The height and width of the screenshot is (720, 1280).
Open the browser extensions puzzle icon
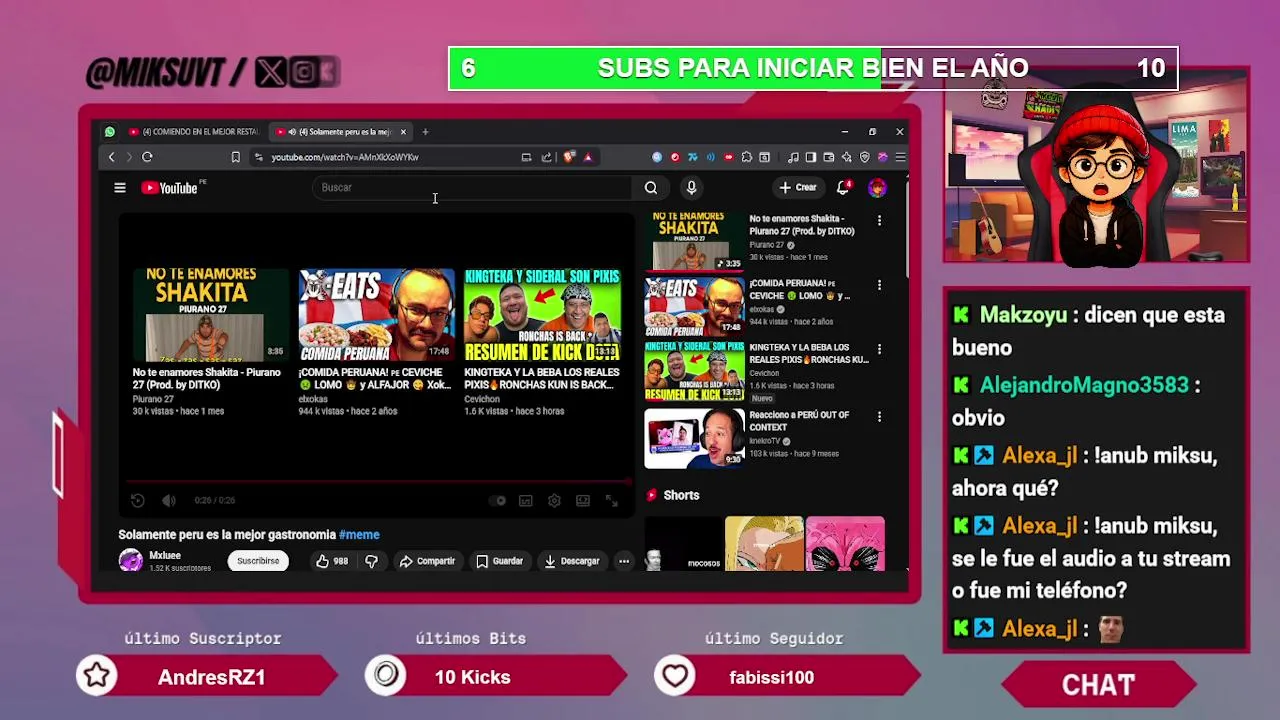coord(746,157)
